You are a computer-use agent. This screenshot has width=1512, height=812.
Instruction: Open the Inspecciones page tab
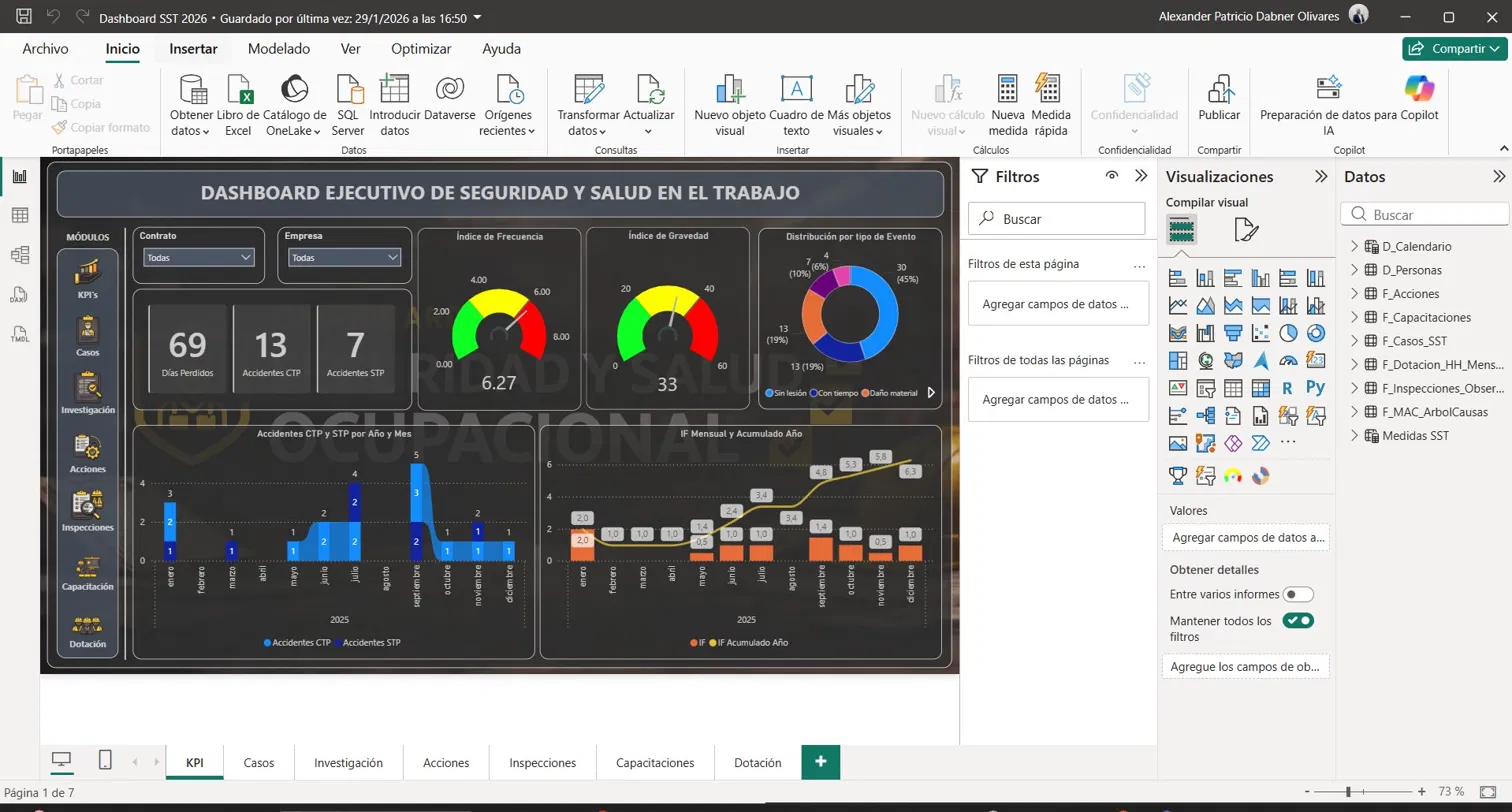pos(543,762)
